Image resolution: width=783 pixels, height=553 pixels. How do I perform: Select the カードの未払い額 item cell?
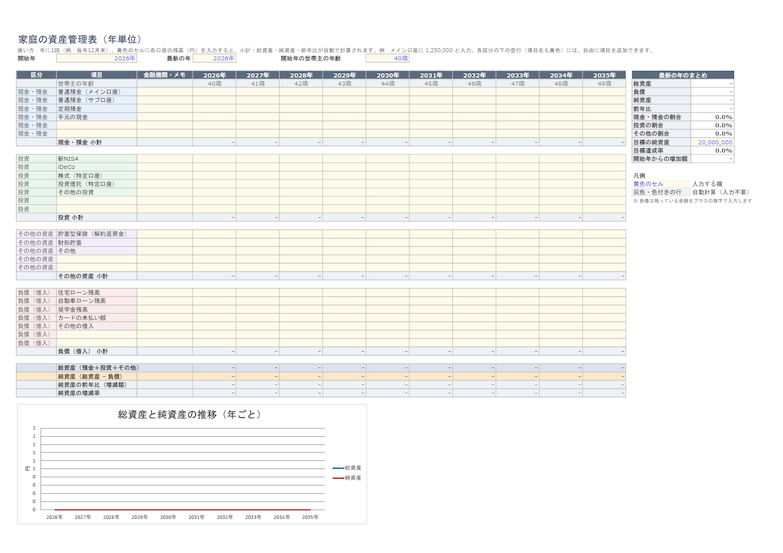click(96, 317)
